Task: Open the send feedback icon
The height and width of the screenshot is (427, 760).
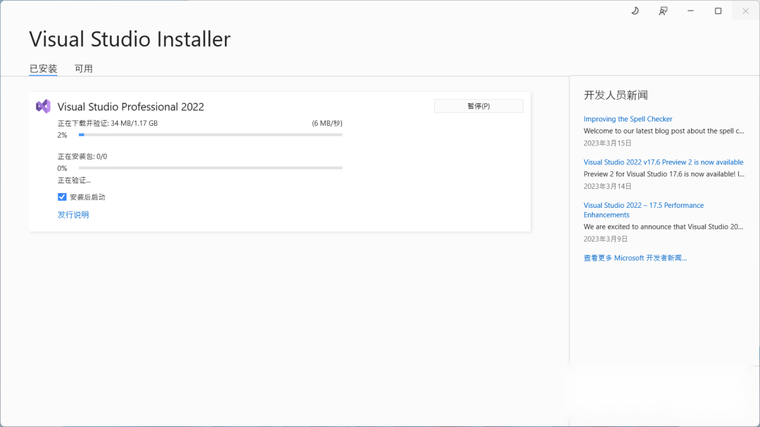Action: [663, 11]
